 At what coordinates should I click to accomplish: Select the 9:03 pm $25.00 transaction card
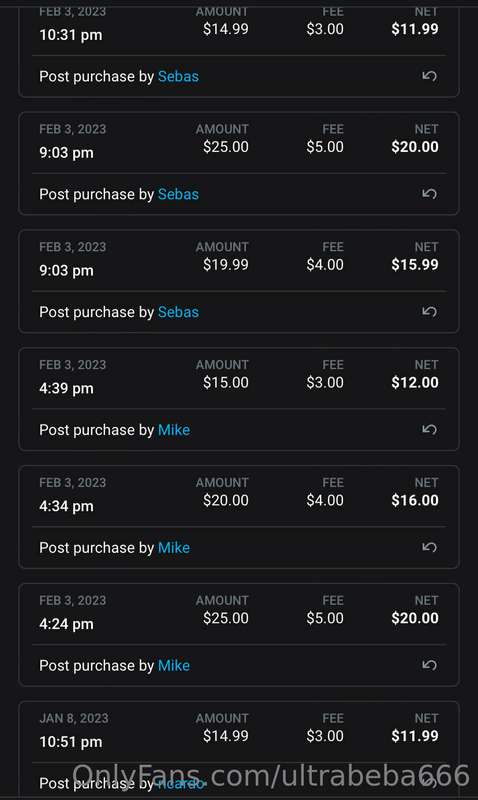pos(239,164)
